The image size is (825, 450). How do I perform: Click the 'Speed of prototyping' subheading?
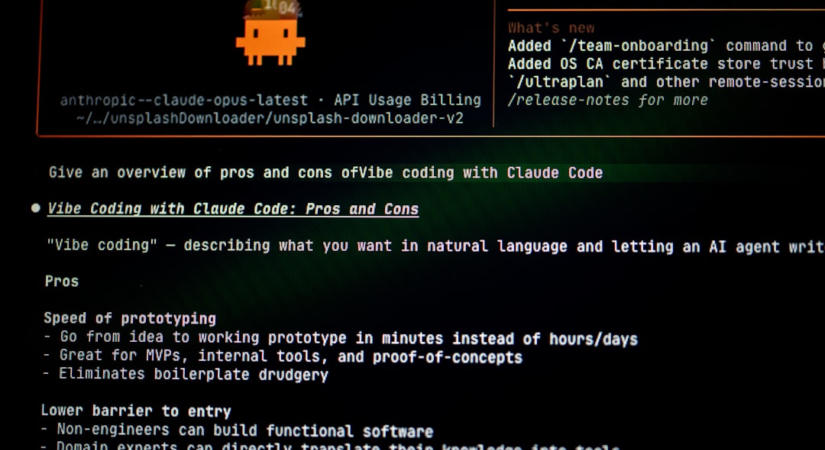pyautogui.click(x=130, y=318)
